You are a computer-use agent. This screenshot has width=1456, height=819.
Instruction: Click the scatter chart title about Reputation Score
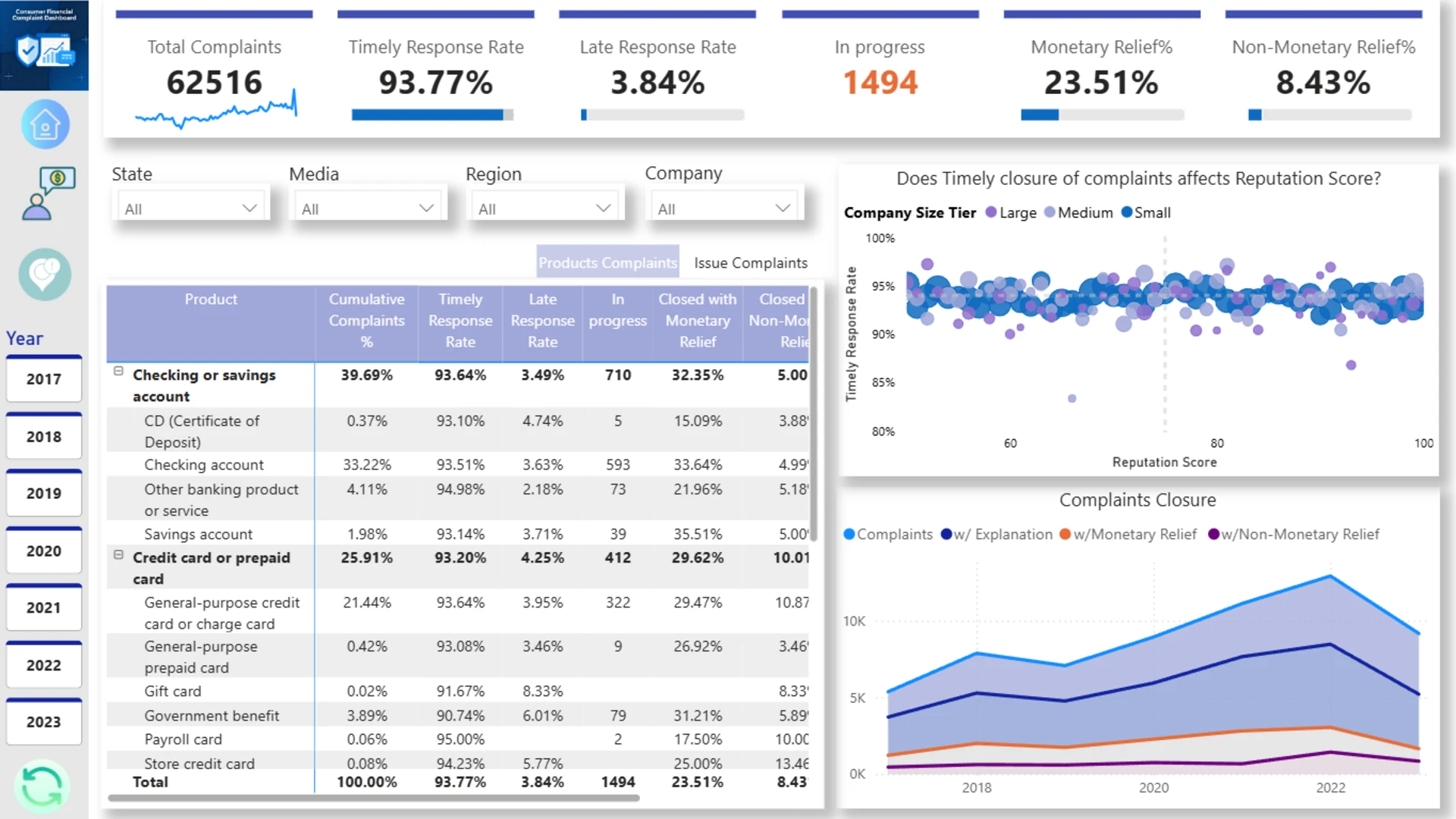[x=1138, y=178]
